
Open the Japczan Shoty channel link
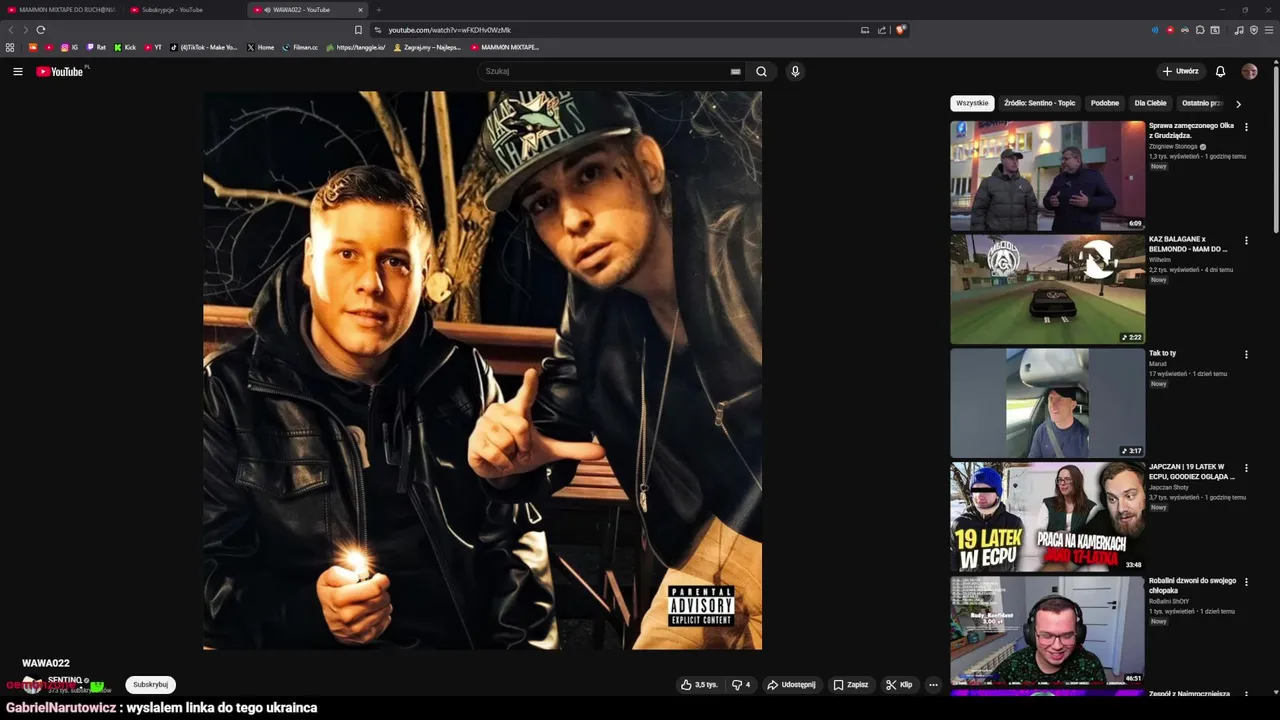(x=1169, y=487)
